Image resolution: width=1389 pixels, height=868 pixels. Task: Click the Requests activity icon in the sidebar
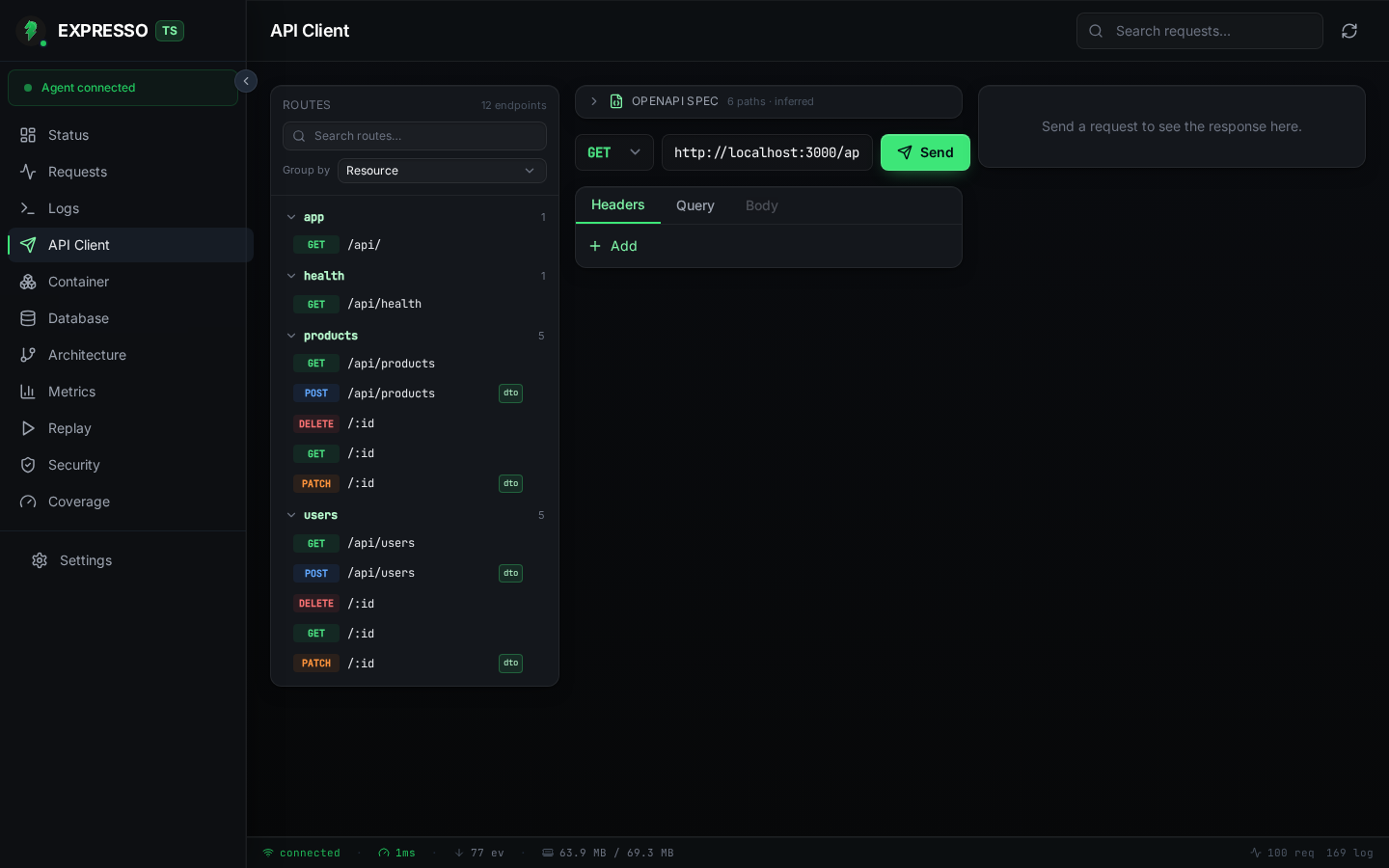click(x=28, y=172)
